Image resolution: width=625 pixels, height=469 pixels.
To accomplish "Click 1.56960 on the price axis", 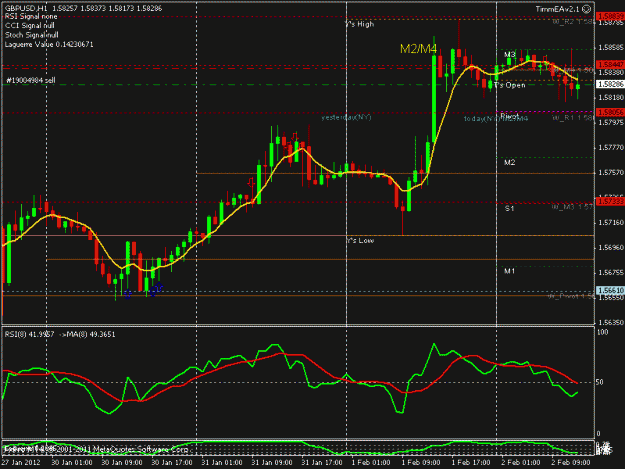I will tap(611, 248).
